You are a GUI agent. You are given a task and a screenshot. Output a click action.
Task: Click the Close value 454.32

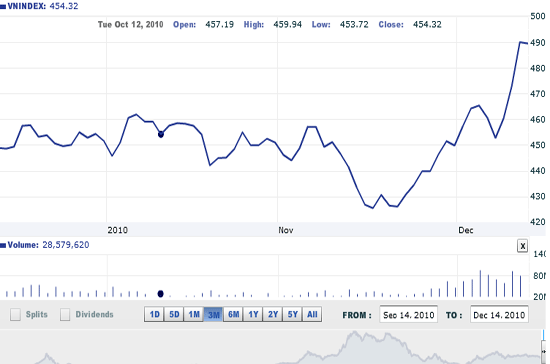click(x=427, y=25)
